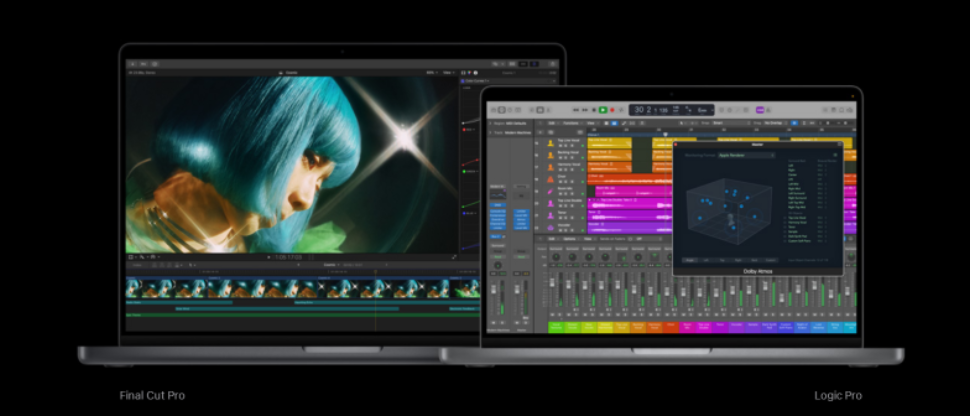Expand the Track Modern Machines disclosure triangle
This screenshot has width=970, height=416.
(491, 132)
